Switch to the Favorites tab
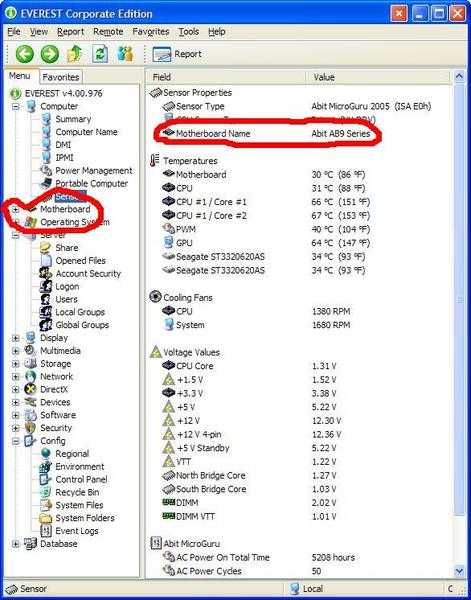Viewport: 471px width, 600px height. point(61,77)
